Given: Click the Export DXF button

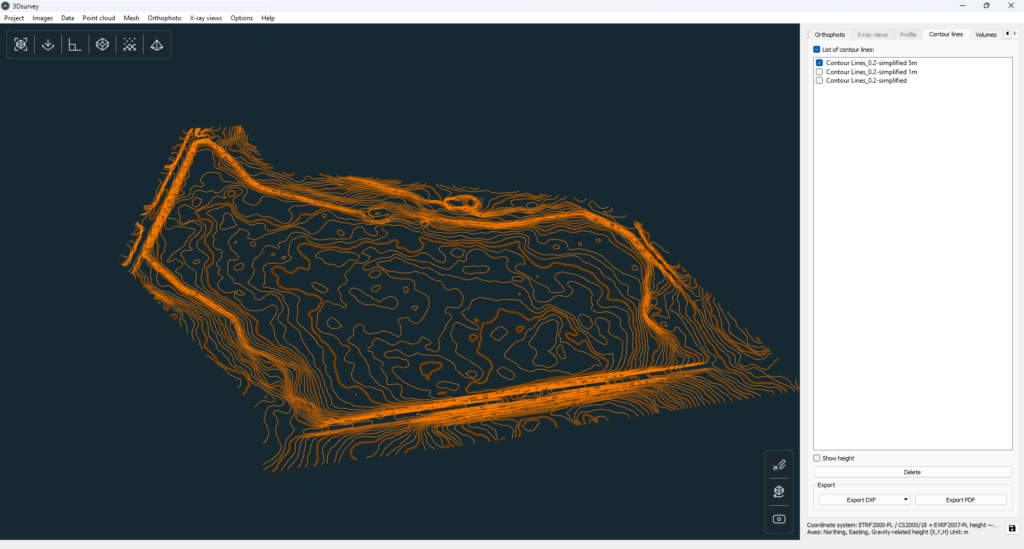Looking at the screenshot, I should 861,499.
